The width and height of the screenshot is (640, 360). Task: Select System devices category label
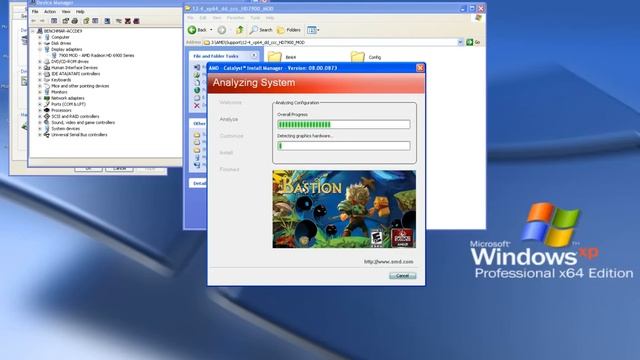(x=65, y=129)
